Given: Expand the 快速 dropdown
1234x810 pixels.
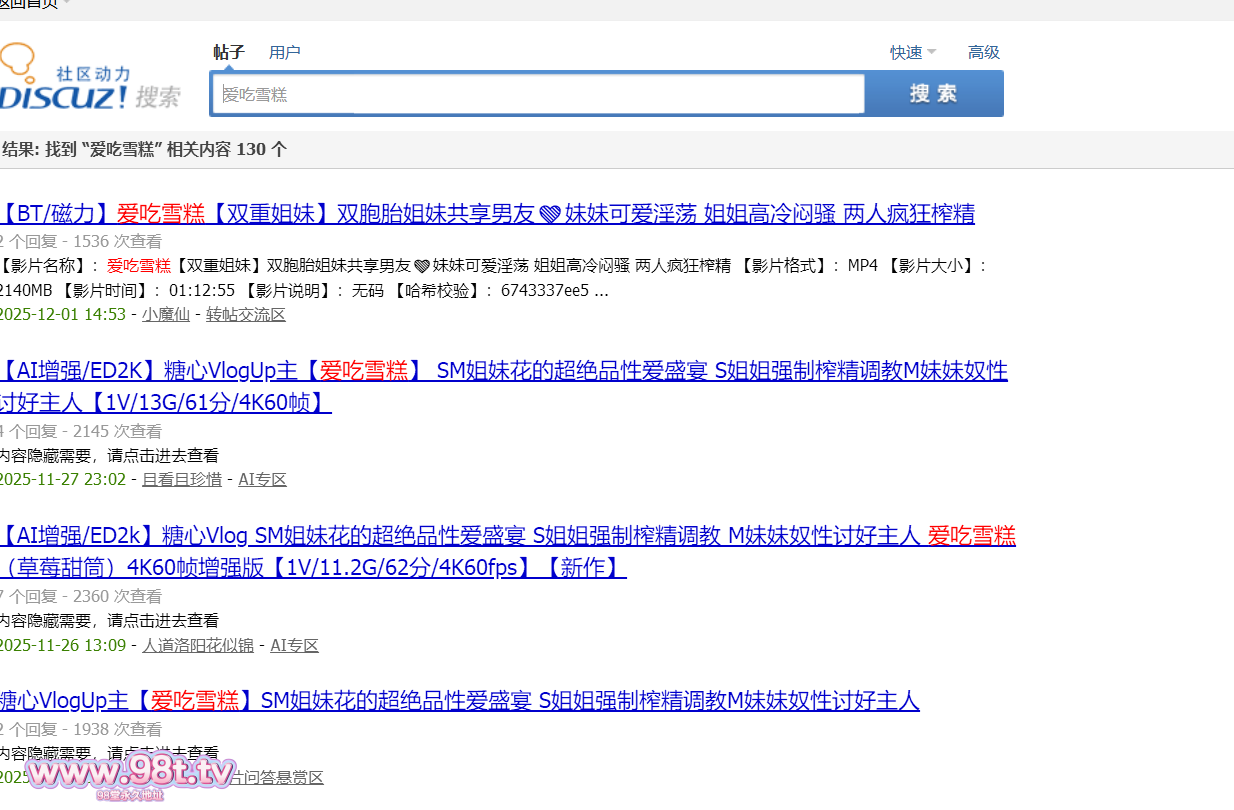Looking at the screenshot, I should 906,53.
